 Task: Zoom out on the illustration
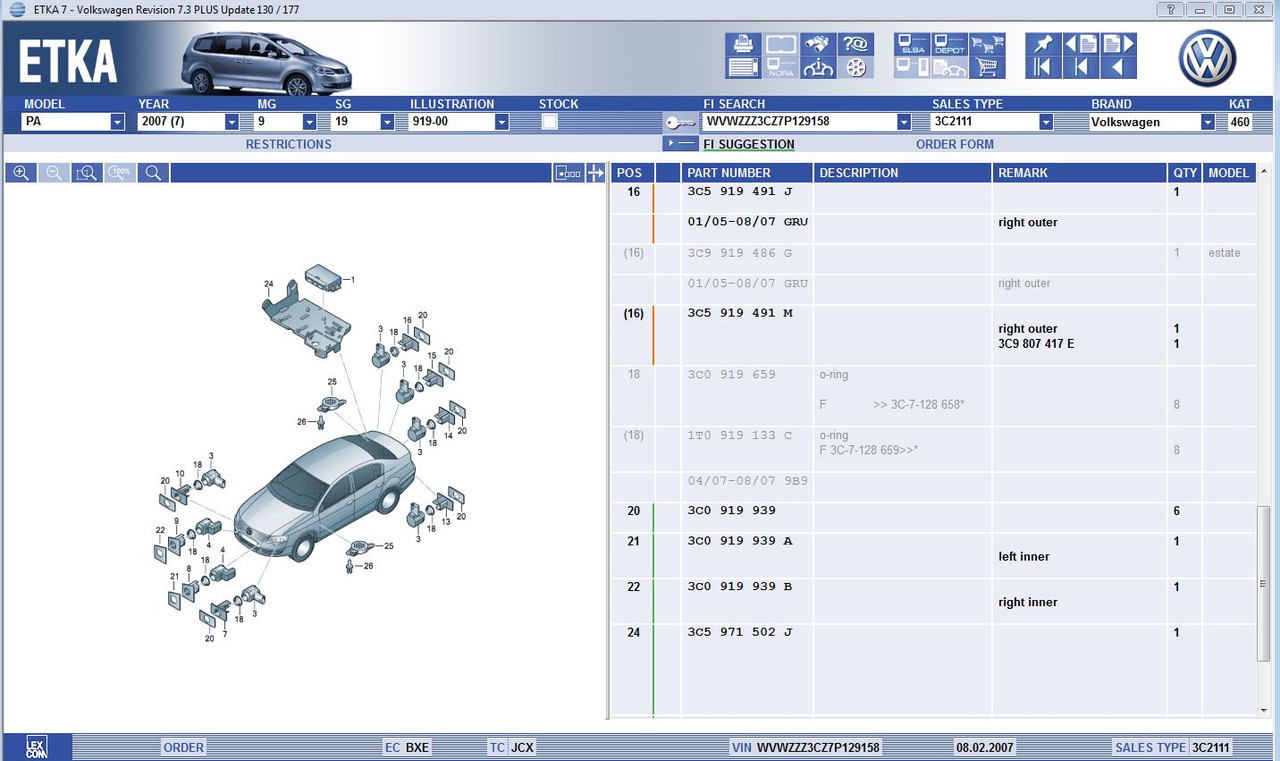(x=54, y=173)
